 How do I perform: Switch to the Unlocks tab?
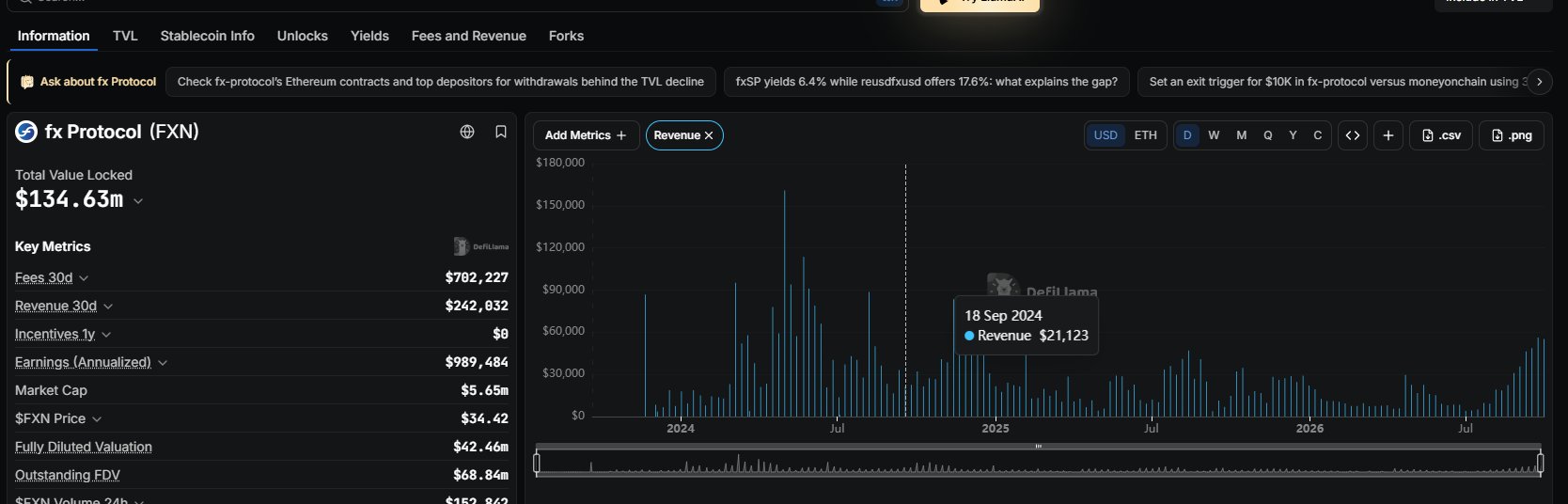(x=303, y=36)
